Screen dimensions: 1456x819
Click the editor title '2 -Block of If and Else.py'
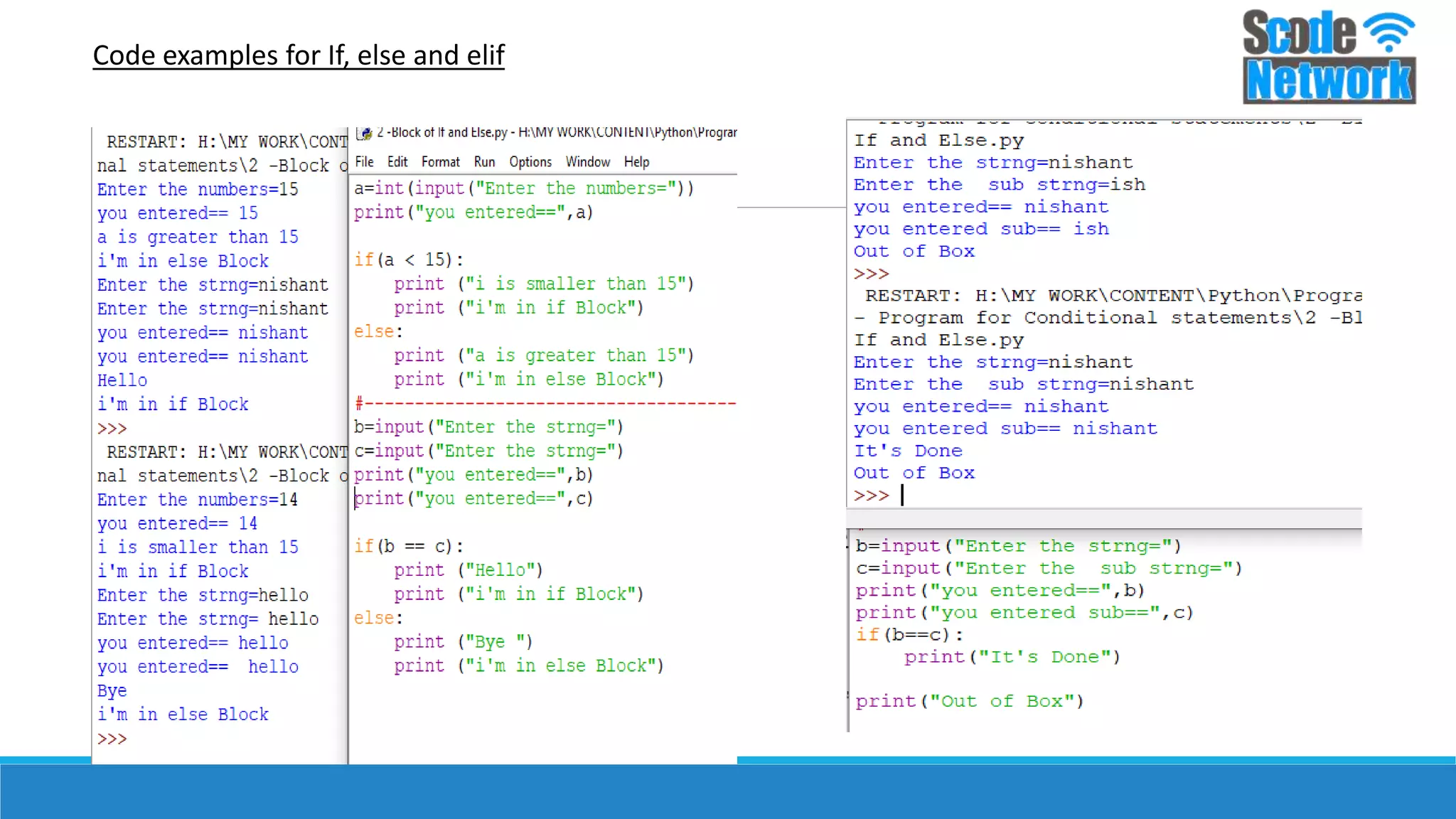[x=441, y=133]
